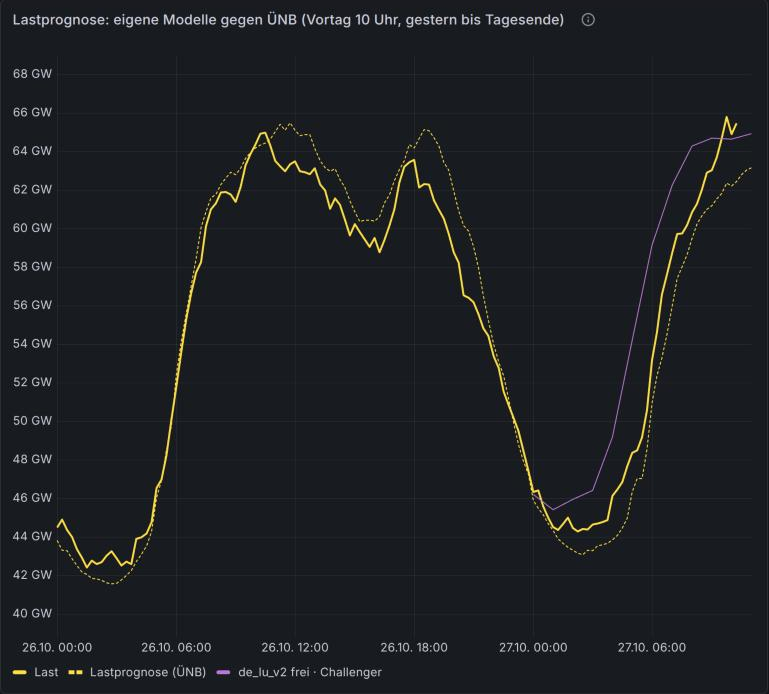The image size is (769, 694).
Task: Click the purple Challenger color swatch
Action: (x=224, y=672)
